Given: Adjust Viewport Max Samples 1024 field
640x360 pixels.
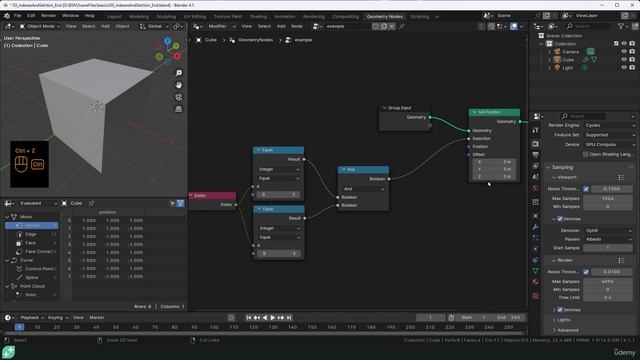Looking at the screenshot, I should click(608, 198).
